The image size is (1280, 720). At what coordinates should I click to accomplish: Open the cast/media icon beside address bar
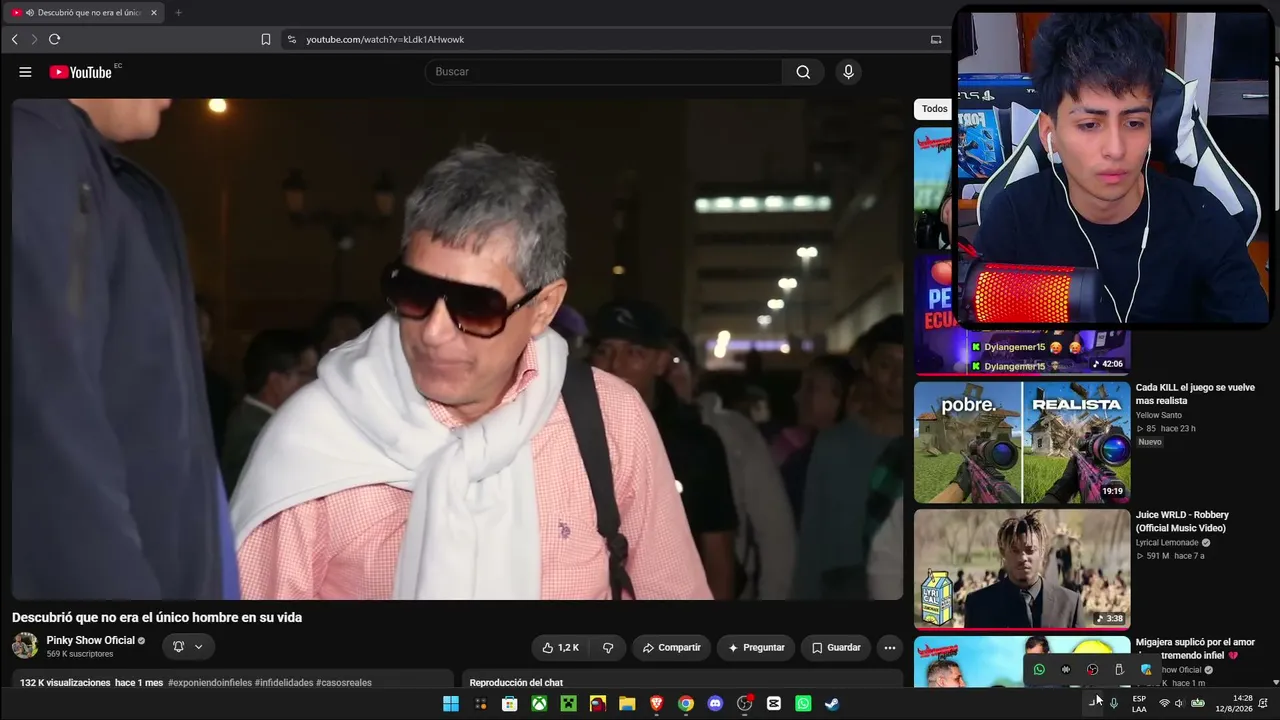click(x=936, y=39)
